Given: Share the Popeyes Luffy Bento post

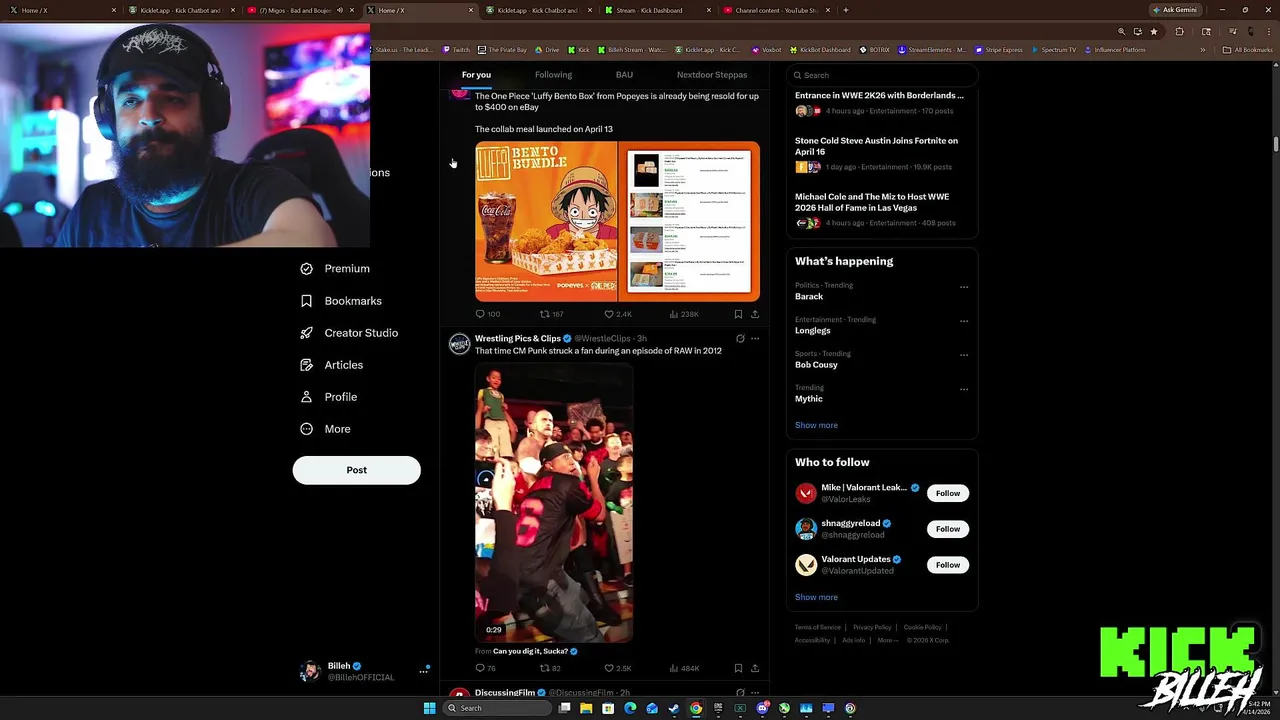Looking at the screenshot, I should click(755, 314).
